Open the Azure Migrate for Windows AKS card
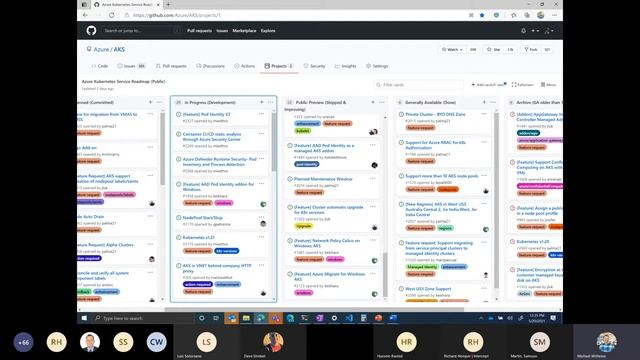This screenshot has height=360, width=640. pyautogui.click(x=329, y=277)
